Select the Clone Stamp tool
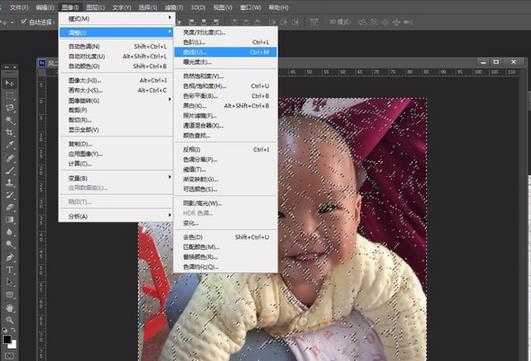The width and height of the screenshot is (531, 361). [x=9, y=183]
